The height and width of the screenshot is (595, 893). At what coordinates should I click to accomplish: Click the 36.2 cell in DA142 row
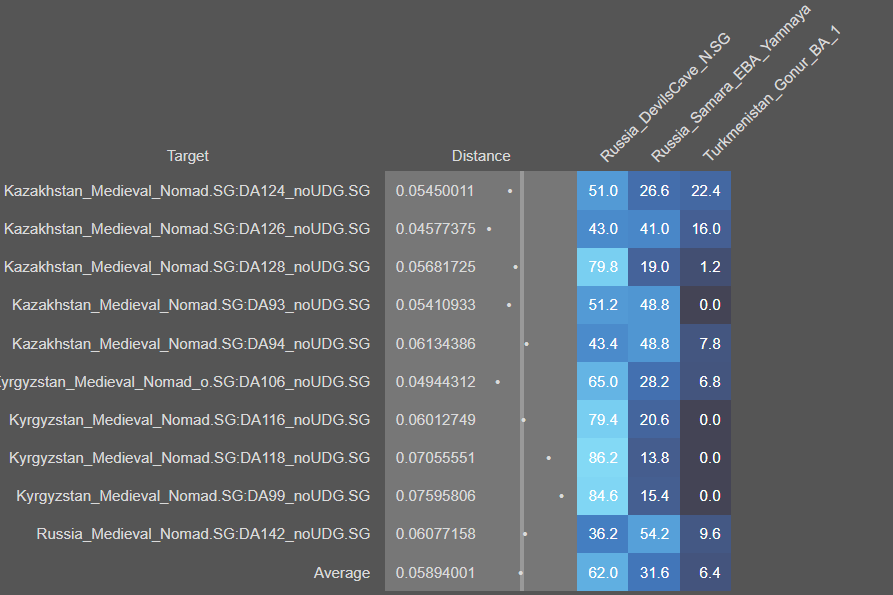(x=603, y=534)
